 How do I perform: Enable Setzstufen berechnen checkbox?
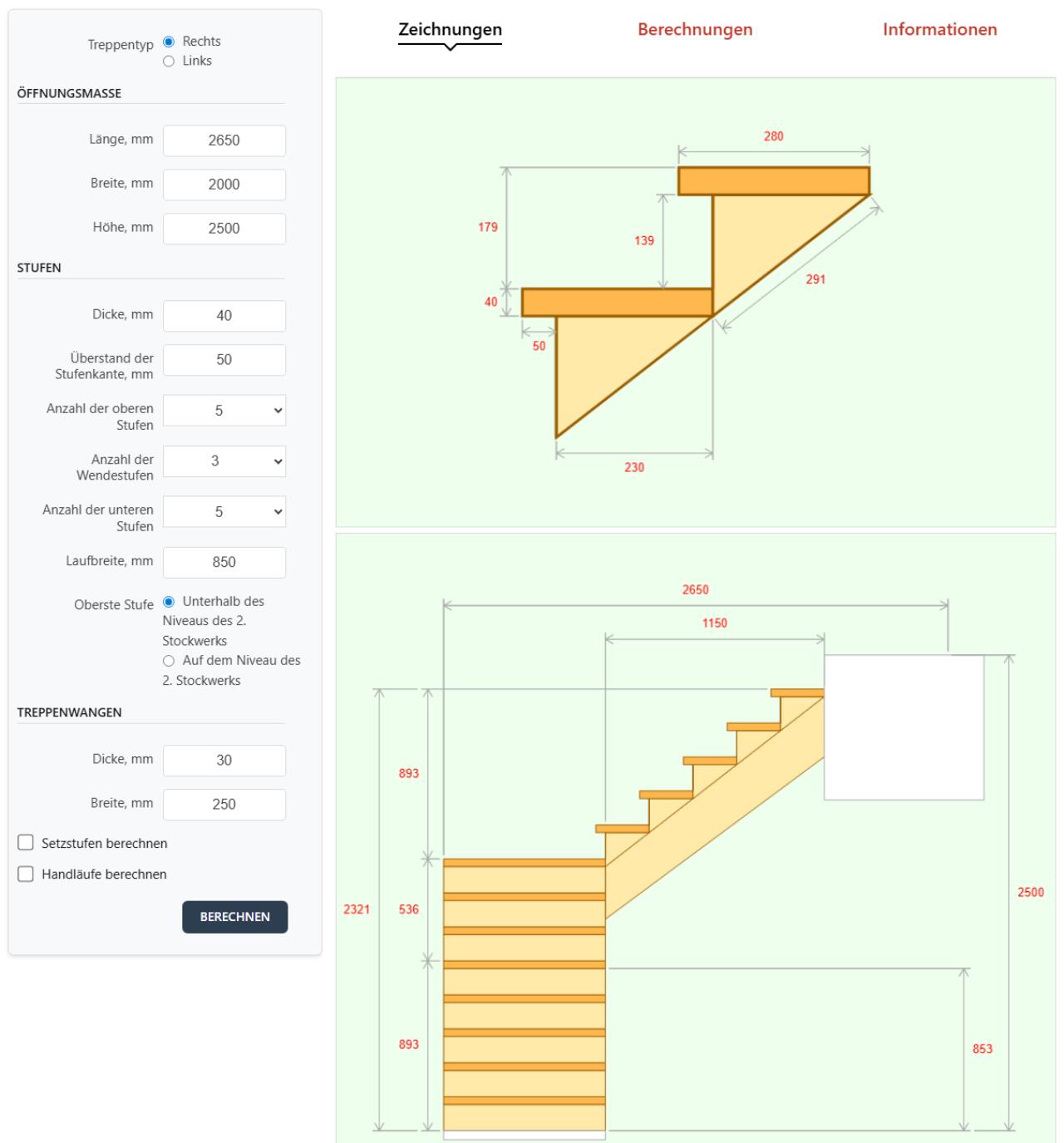[26, 843]
